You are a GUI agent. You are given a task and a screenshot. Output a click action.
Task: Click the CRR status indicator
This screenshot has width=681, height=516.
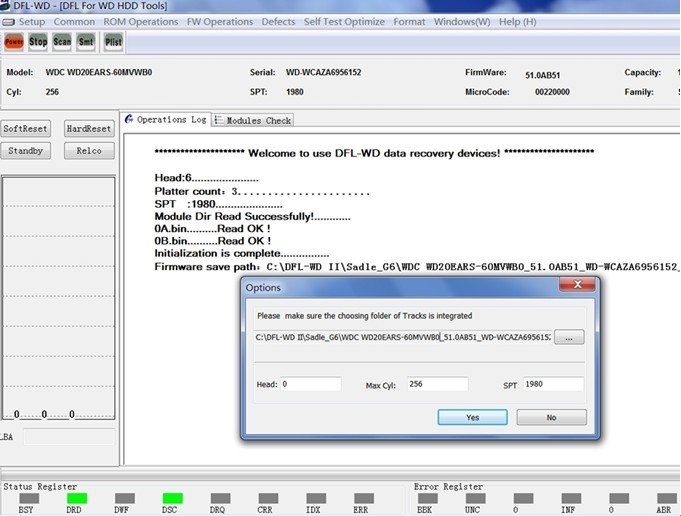tap(268, 498)
